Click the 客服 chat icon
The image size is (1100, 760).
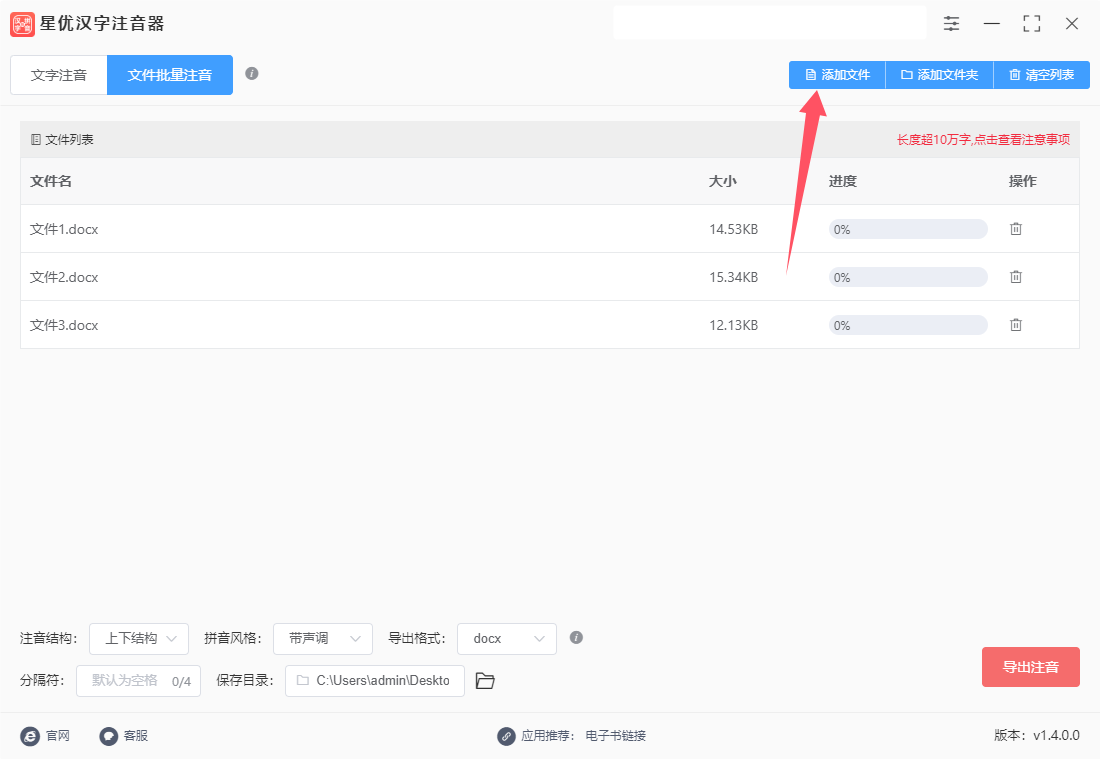coord(109,736)
